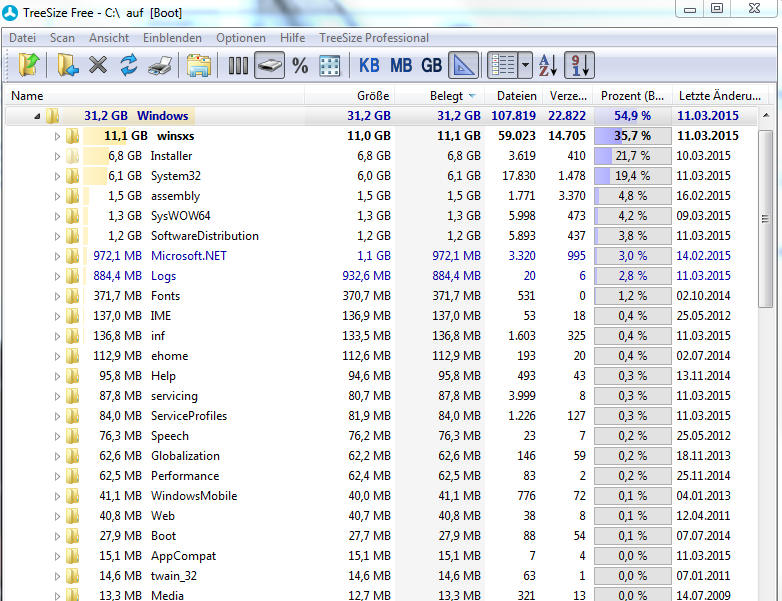Screen dimensions: 782x601
Task: Expand the Microsoft.NET folder
Action: 57,256
